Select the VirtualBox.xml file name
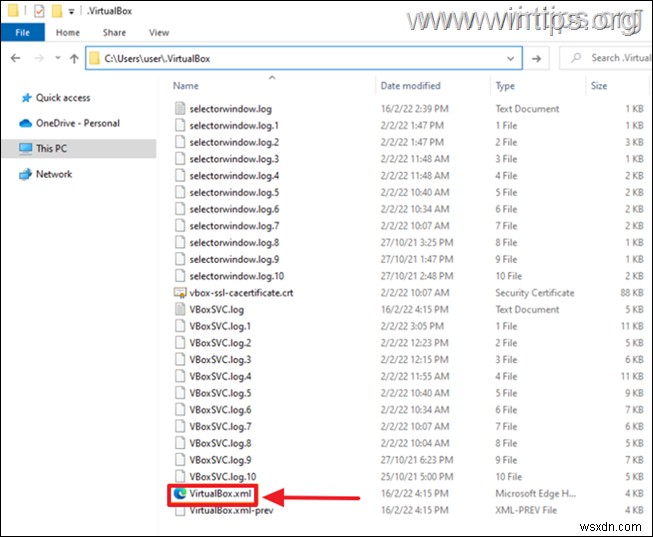Viewport: 653px width, 537px height. 220,494
